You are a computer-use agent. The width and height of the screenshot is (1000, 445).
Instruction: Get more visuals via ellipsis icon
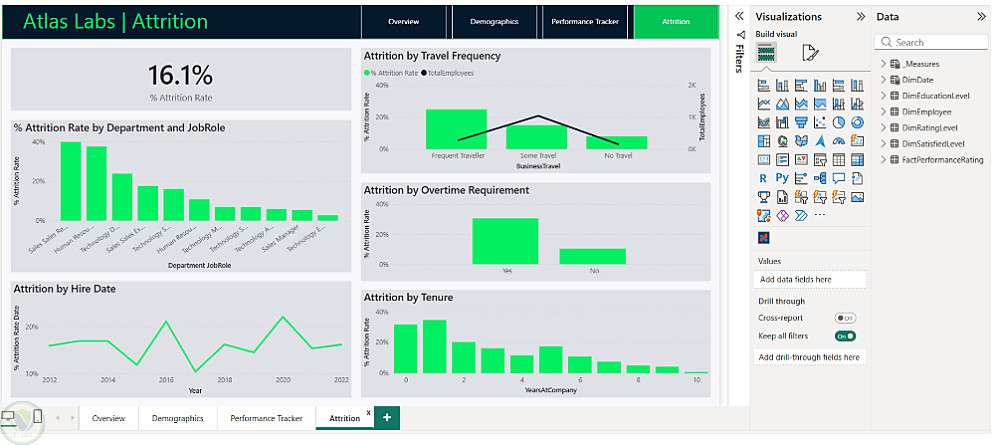820,215
